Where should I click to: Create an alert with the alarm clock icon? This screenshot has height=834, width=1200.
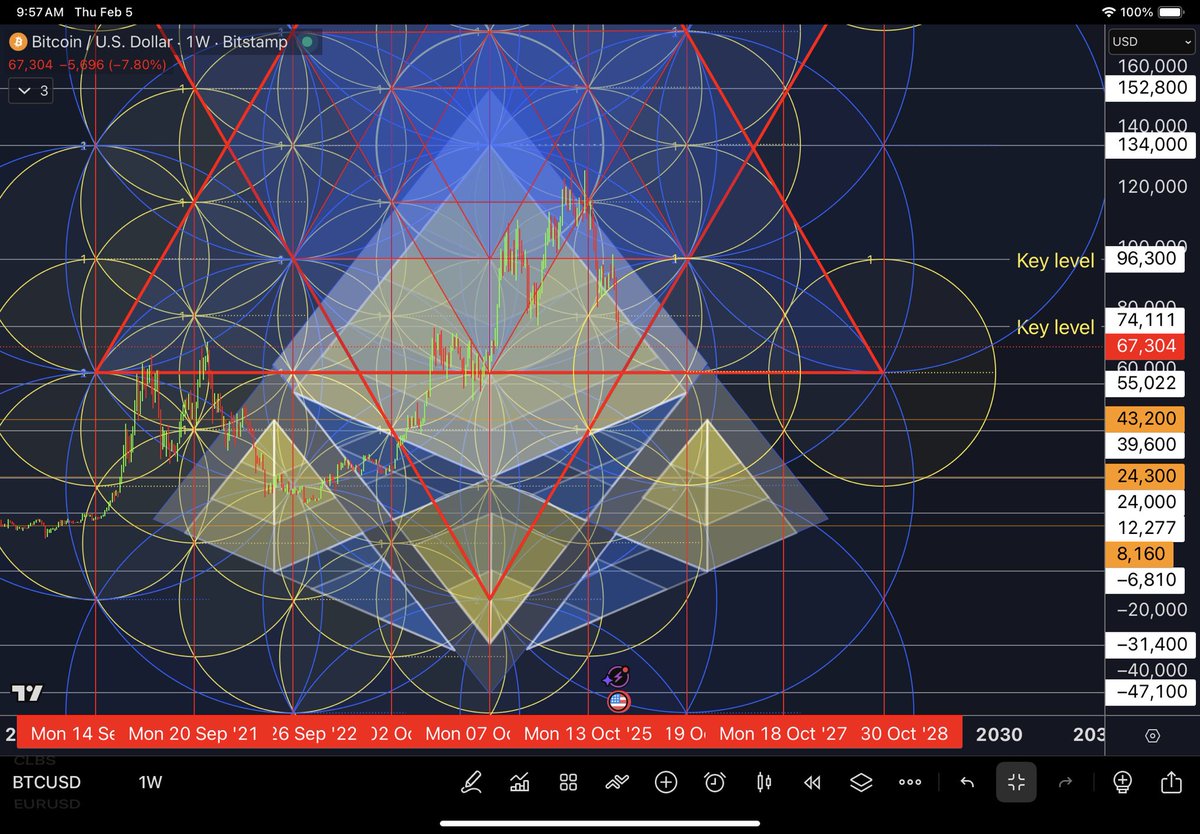(x=715, y=782)
